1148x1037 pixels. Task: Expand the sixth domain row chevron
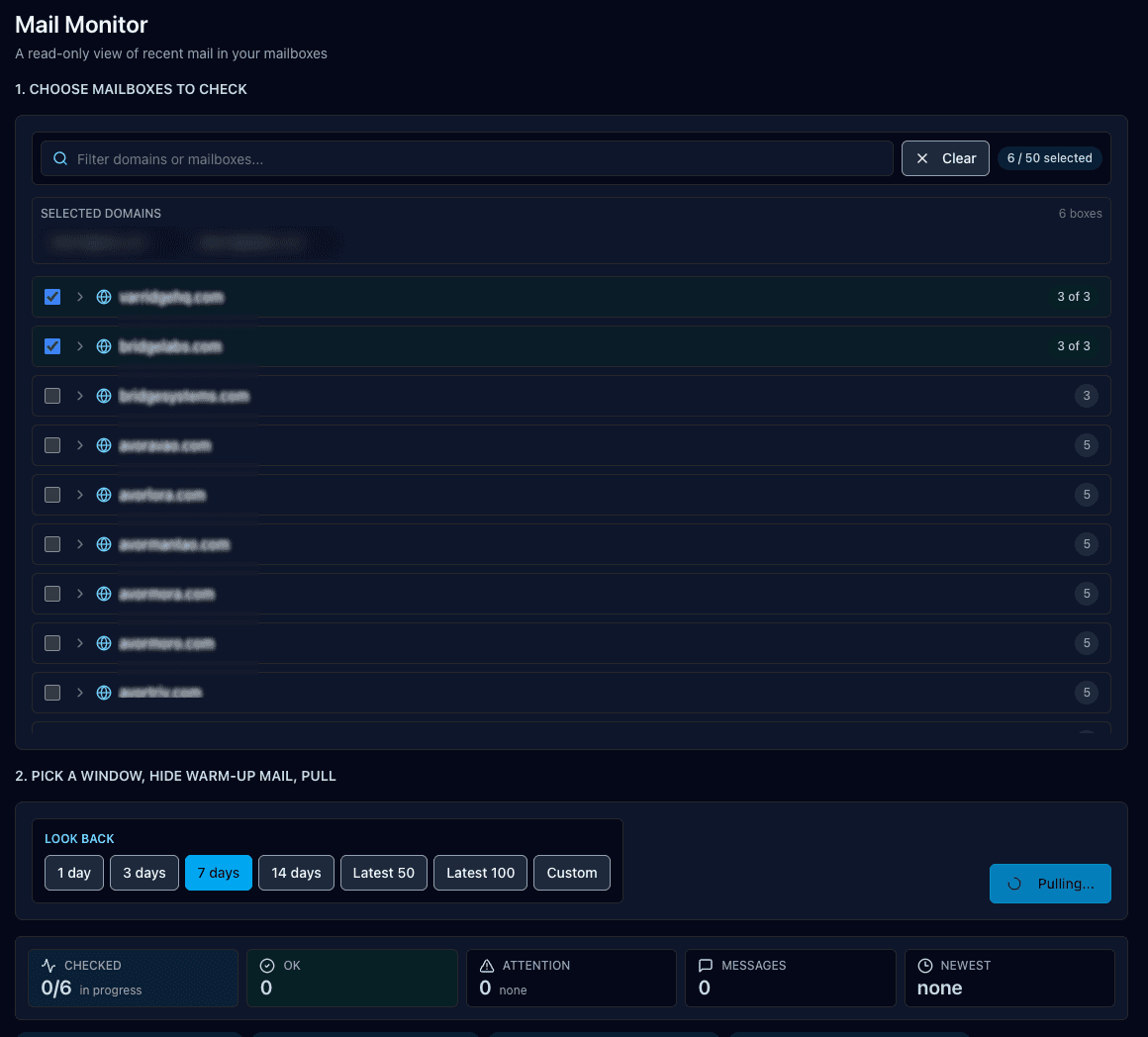coord(80,544)
